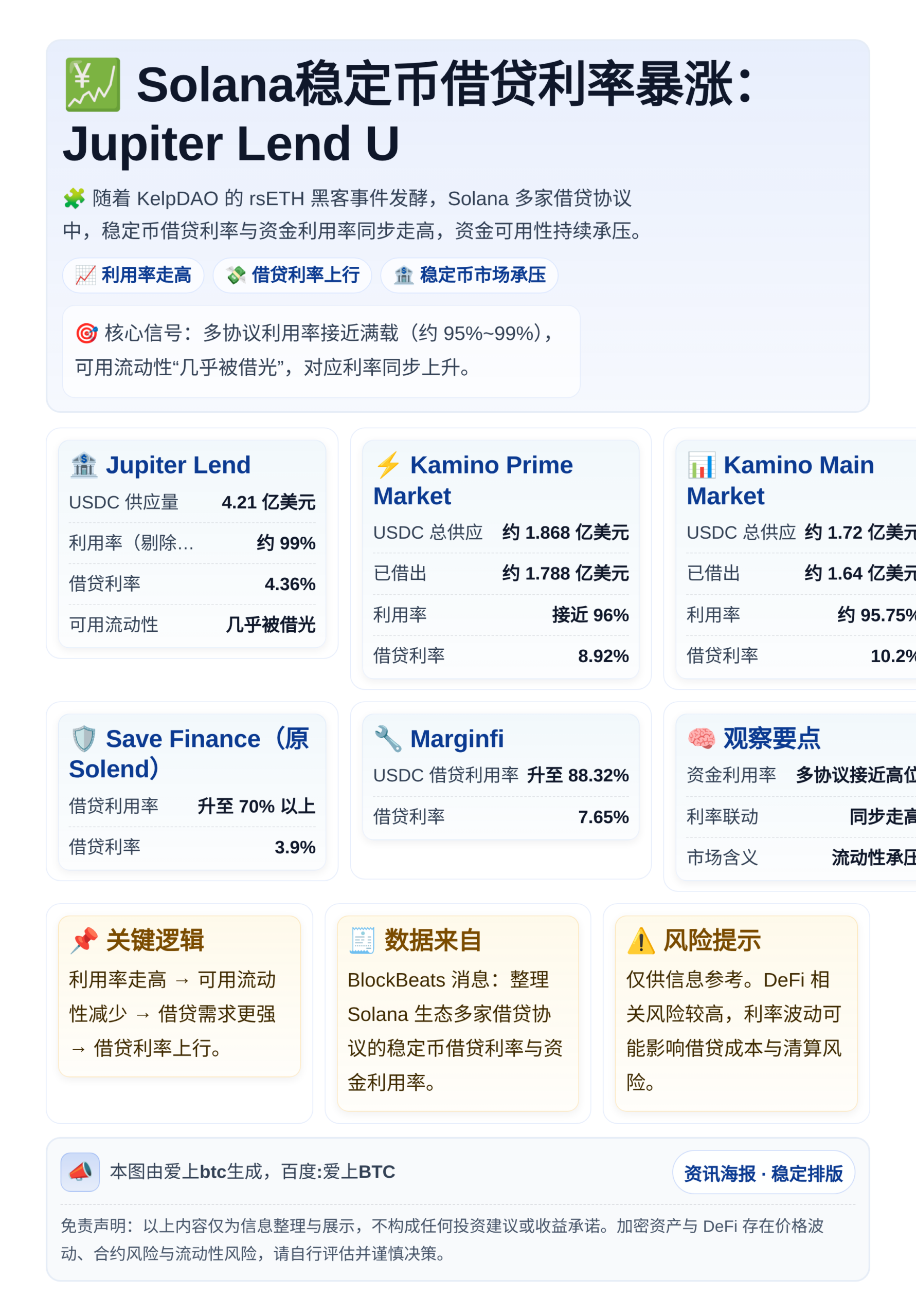Click the 约 95.75% utilization value
Viewport: 916px width, 1316px height.
tap(876, 615)
